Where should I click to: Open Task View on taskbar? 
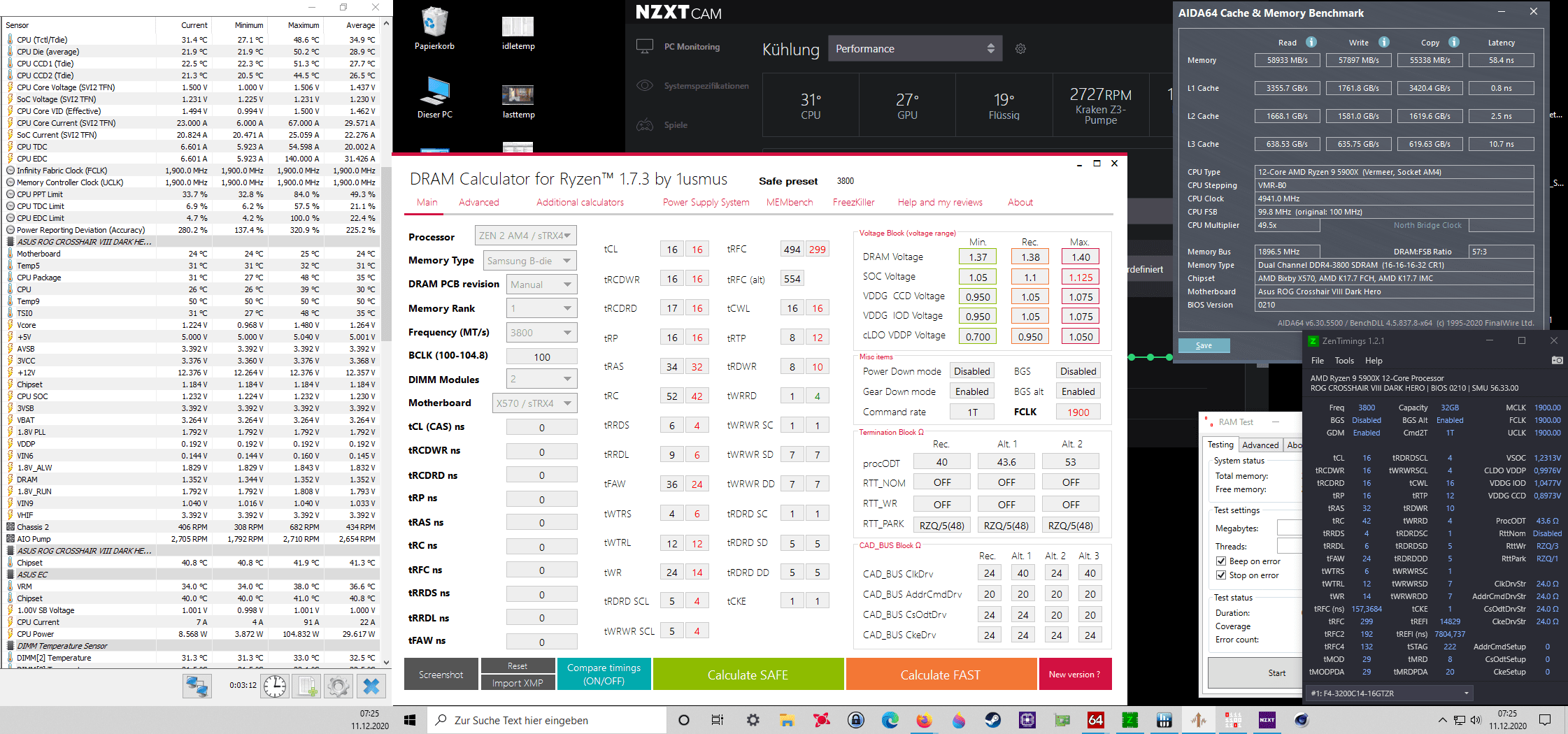point(718,720)
